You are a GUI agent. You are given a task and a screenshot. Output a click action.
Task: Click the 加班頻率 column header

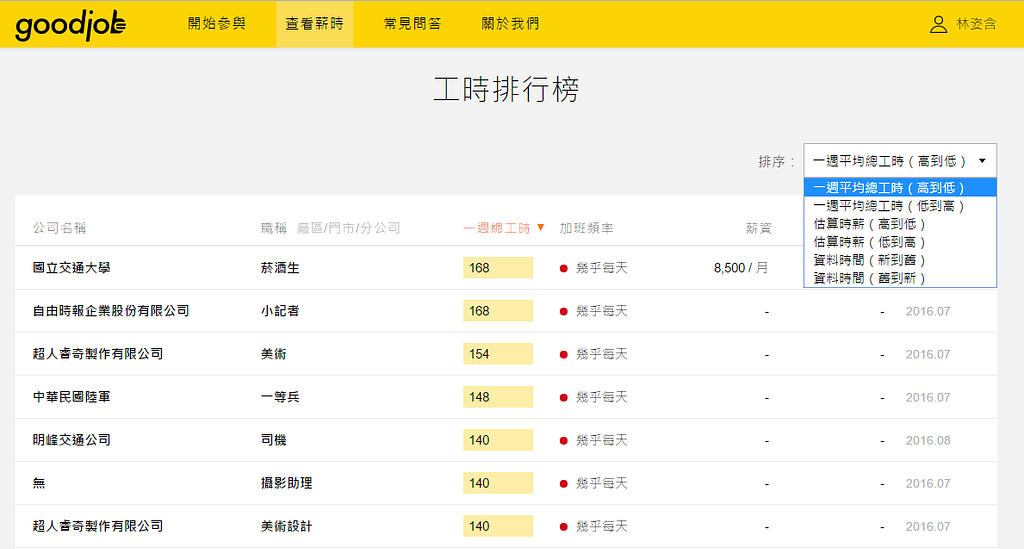coord(586,228)
